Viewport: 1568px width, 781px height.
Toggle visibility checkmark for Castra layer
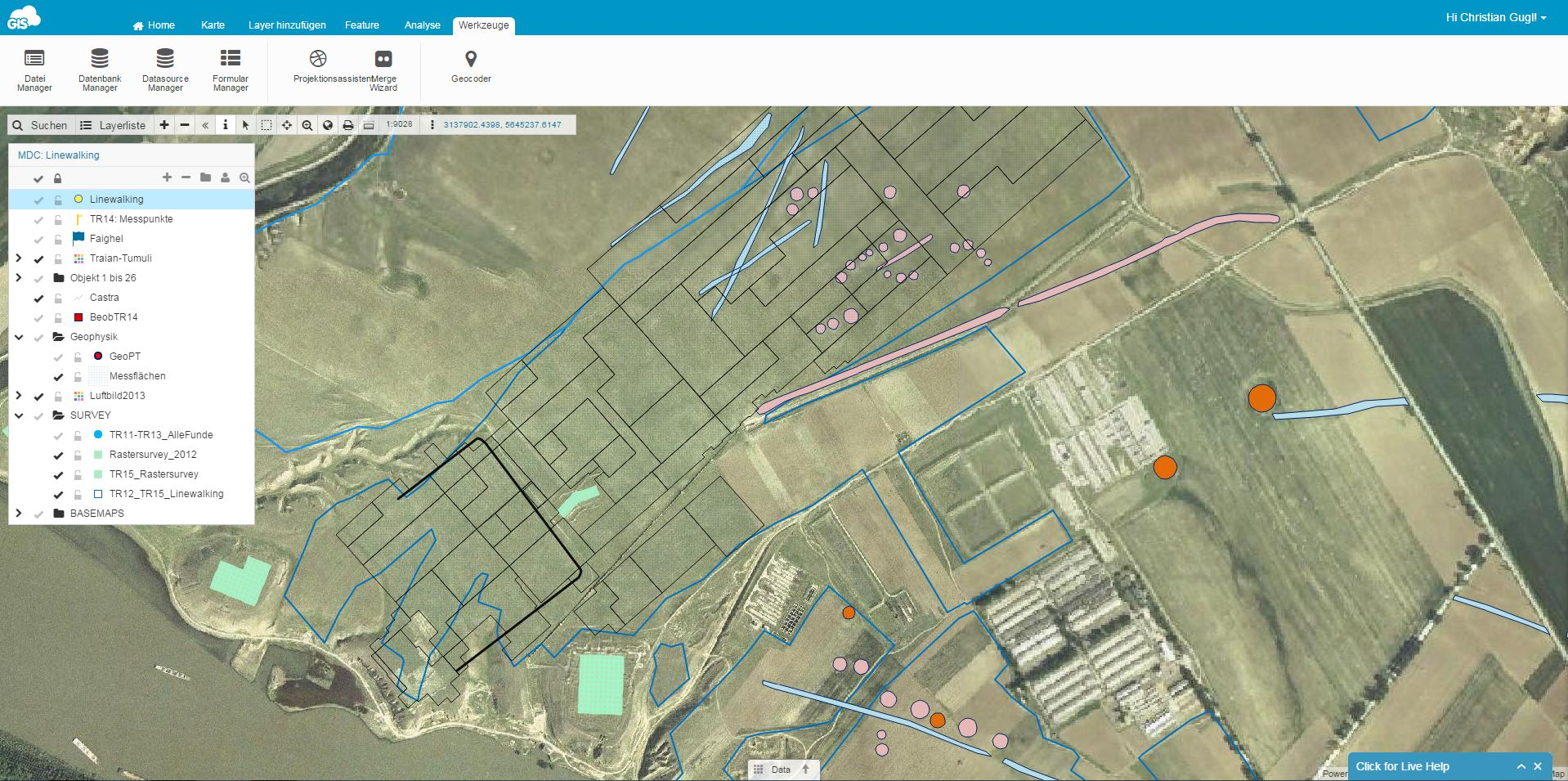(x=38, y=298)
